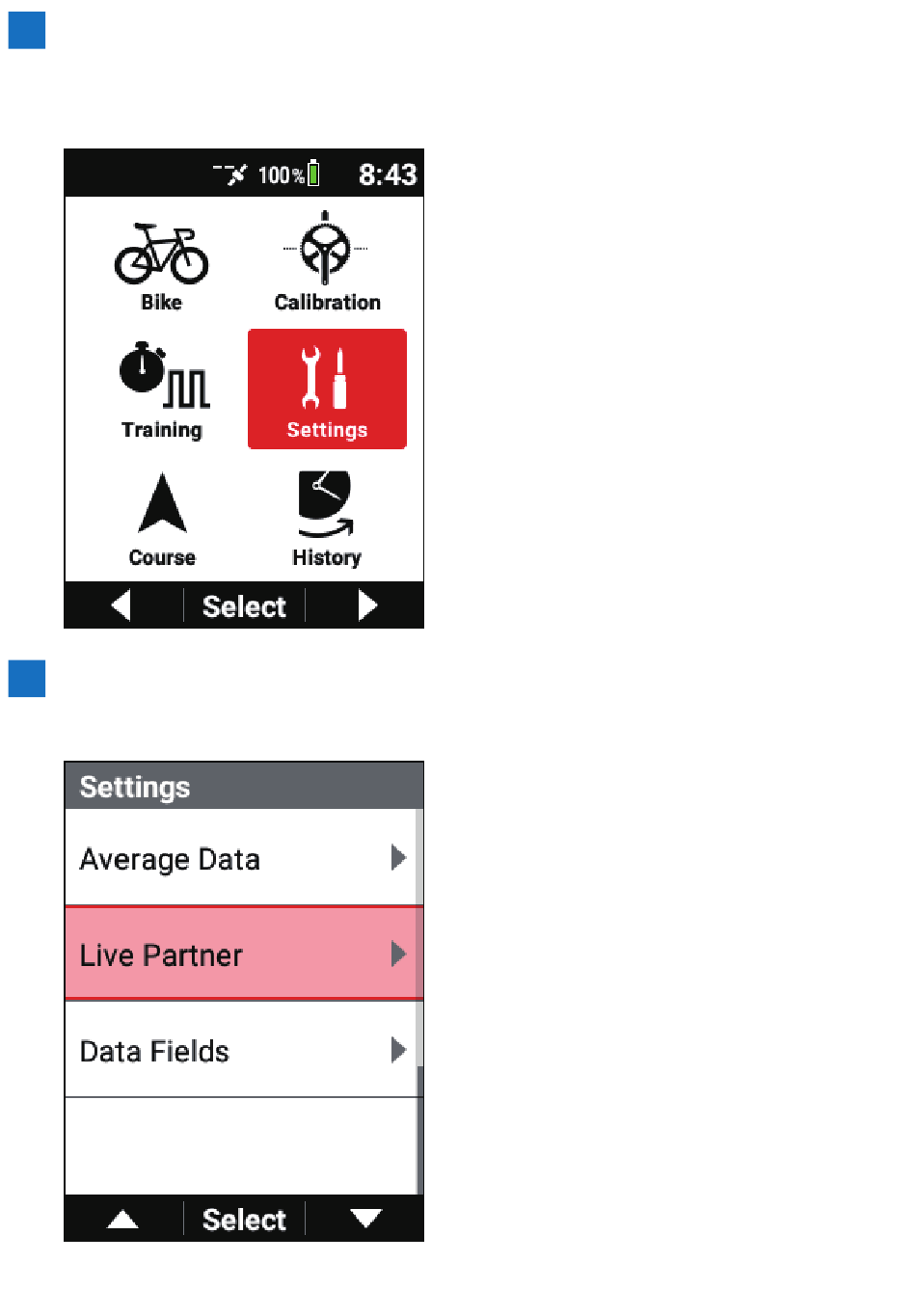Tap the battery indicator in status bar
Viewport: 916px width, 1316px height.
tap(313, 174)
